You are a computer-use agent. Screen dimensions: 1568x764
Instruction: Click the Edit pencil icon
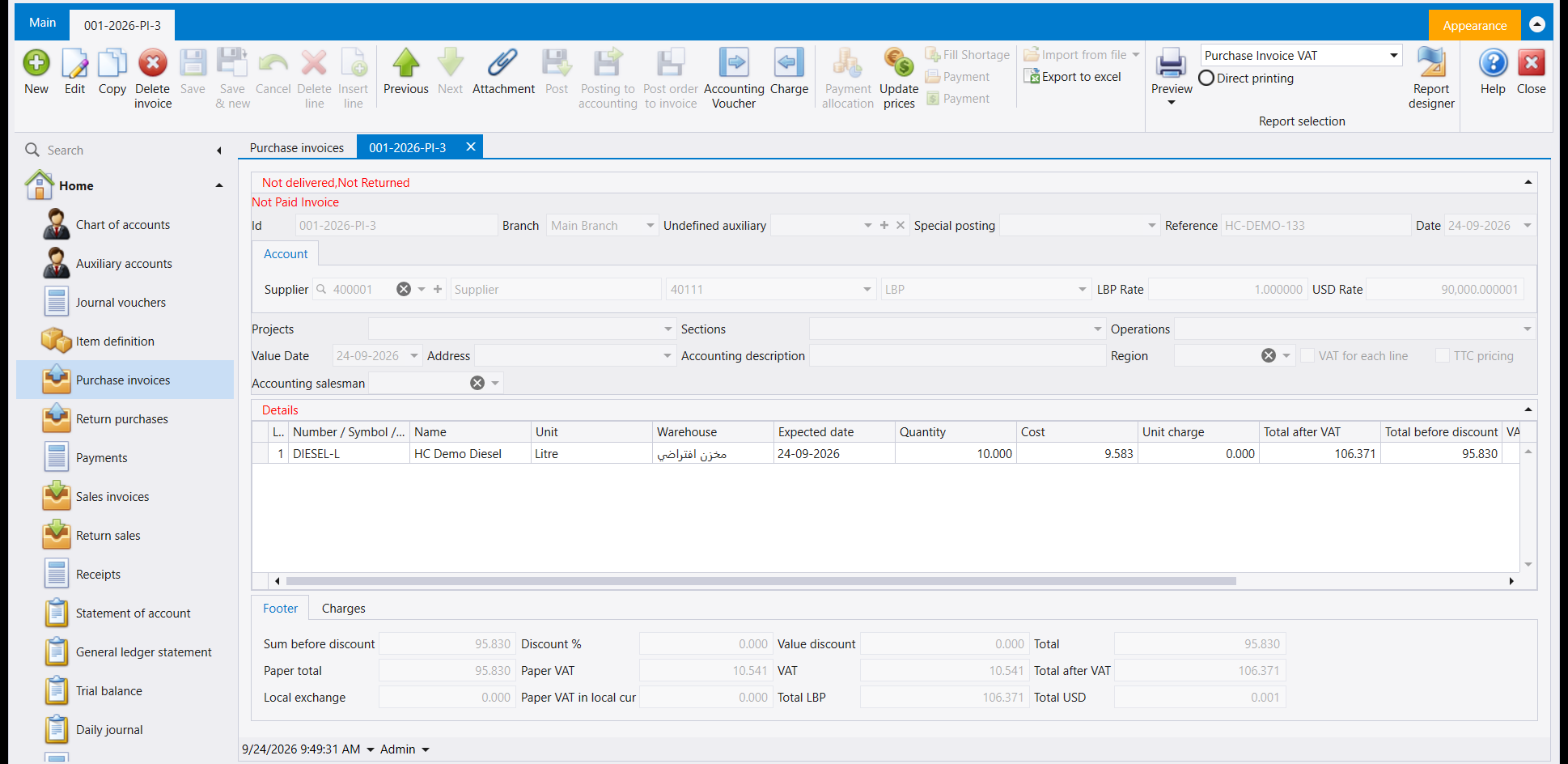point(74,72)
